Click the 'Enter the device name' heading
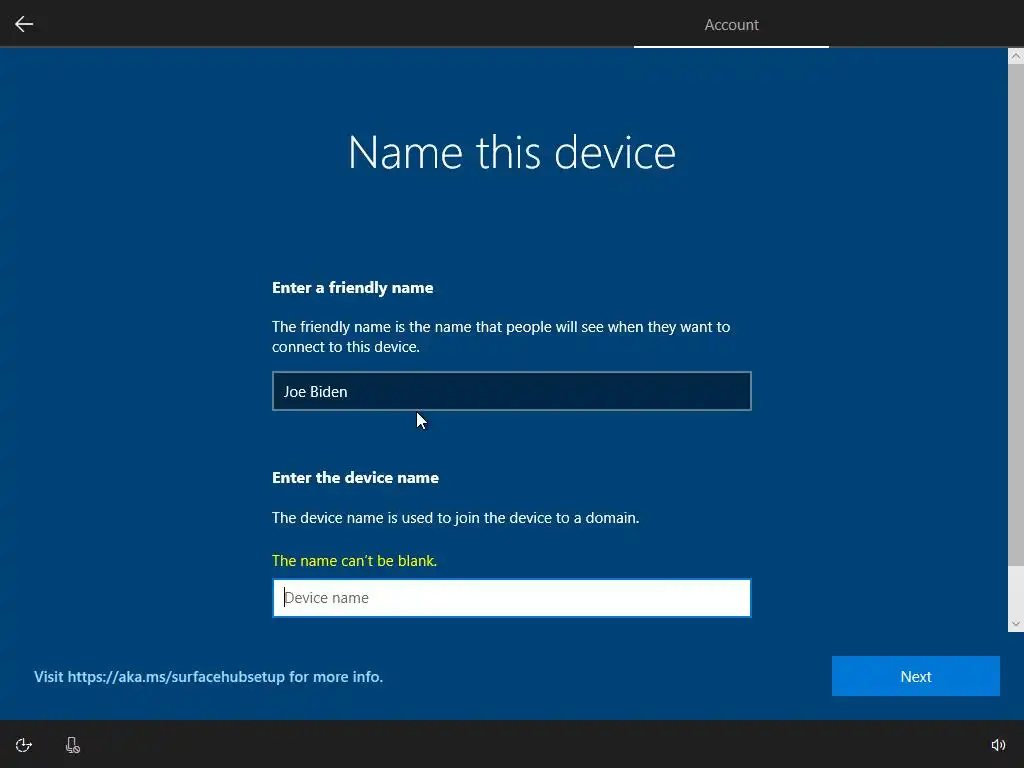Image resolution: width=1024 pixels, height=768 pixels. tap(355, 478)
